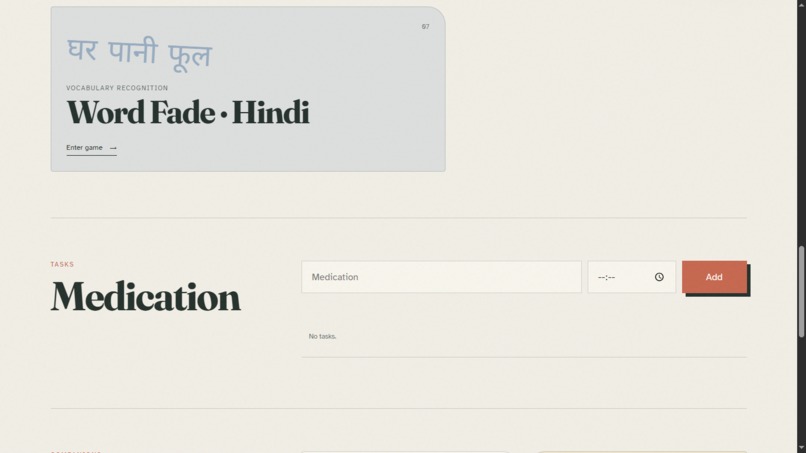Click the 'Vocabulary Recognition' label
This screenshot has width=806, height=453.
tap(117, 88)
